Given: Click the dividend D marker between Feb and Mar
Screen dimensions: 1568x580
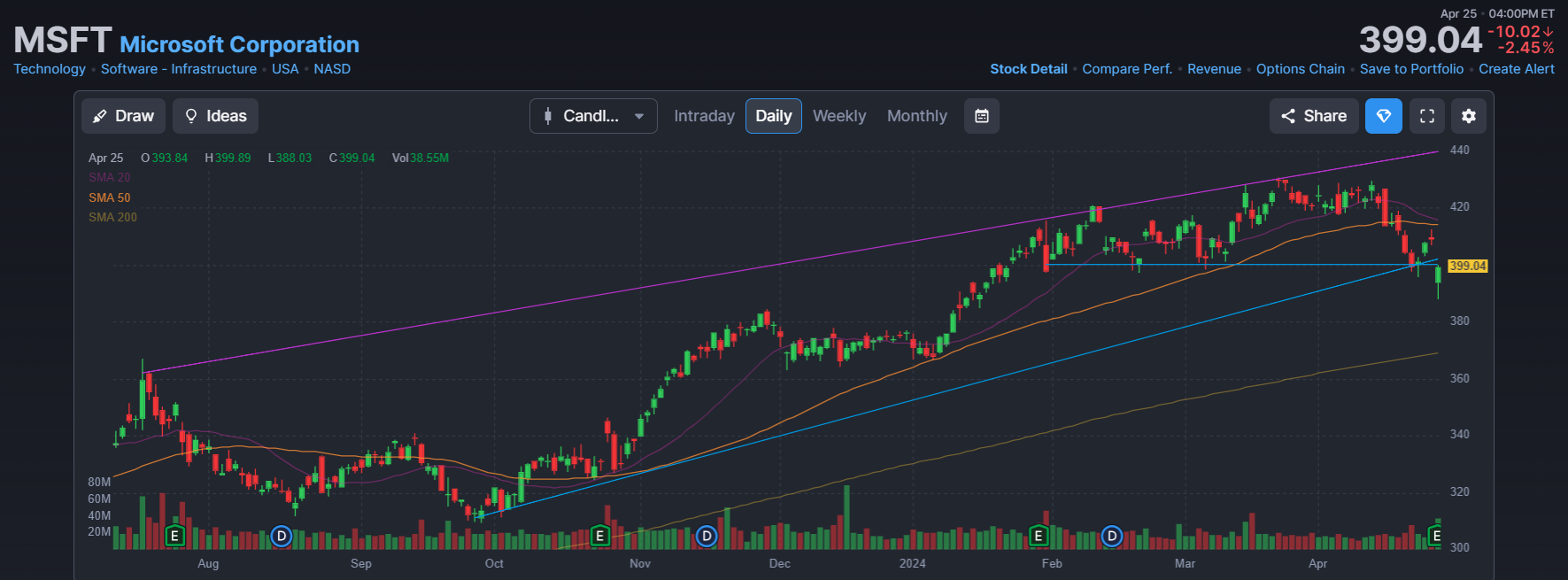Looking at the screenshot, I should [x=1112, y=536].
